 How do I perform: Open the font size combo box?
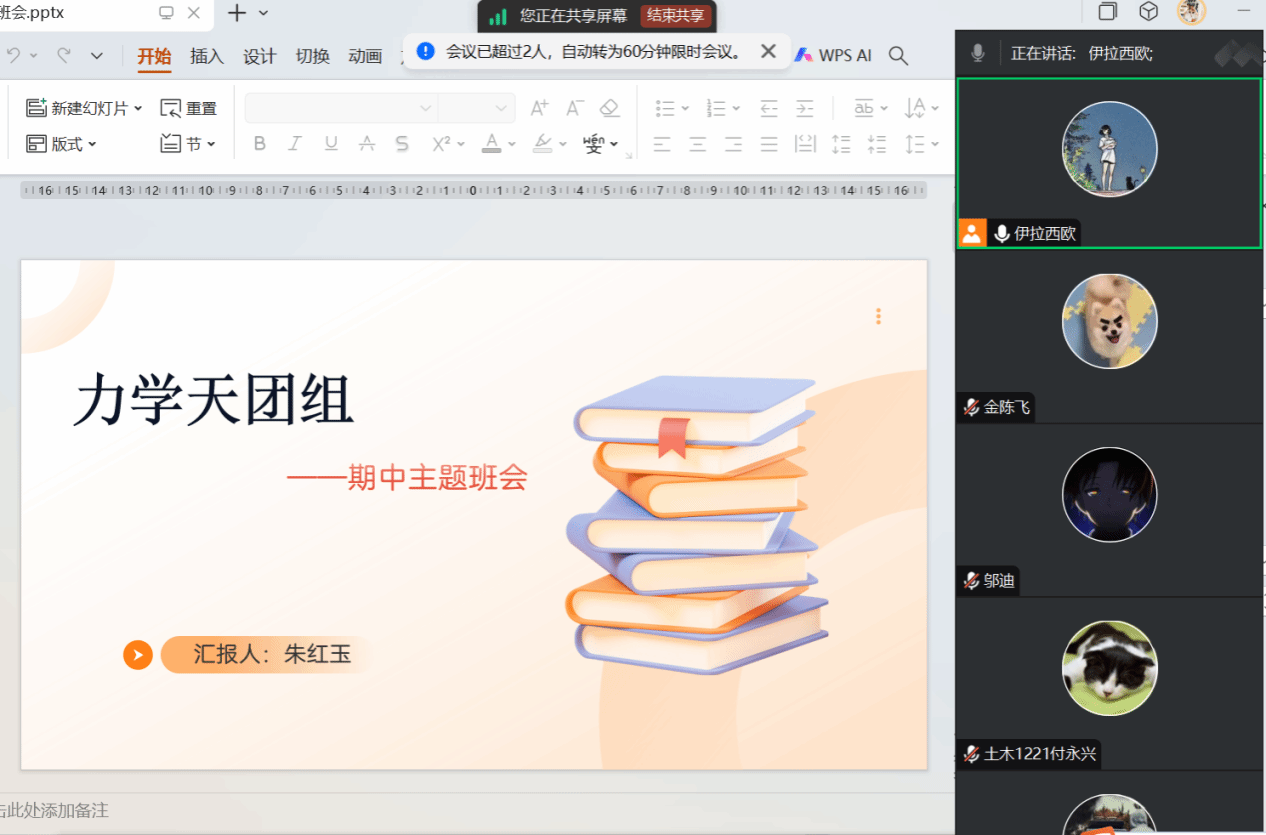pyautogui.click(x=477, y=108)
